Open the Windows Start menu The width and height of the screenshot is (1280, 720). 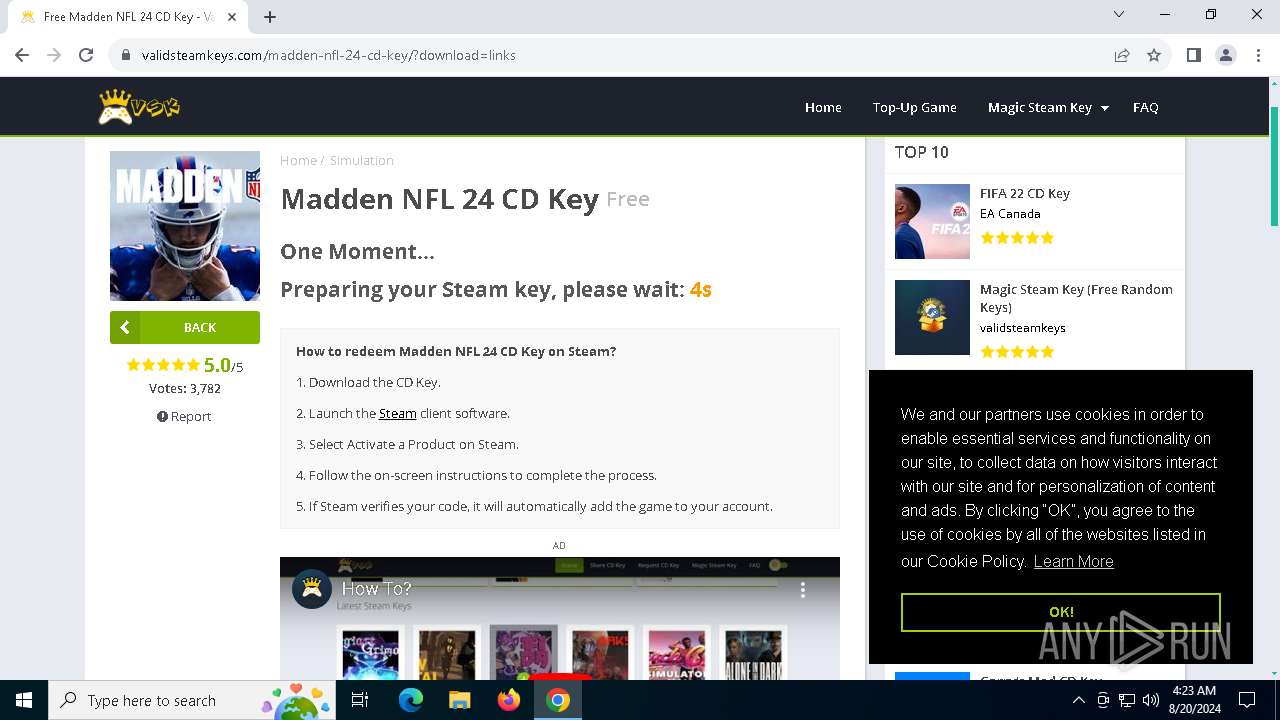(23, 700)
